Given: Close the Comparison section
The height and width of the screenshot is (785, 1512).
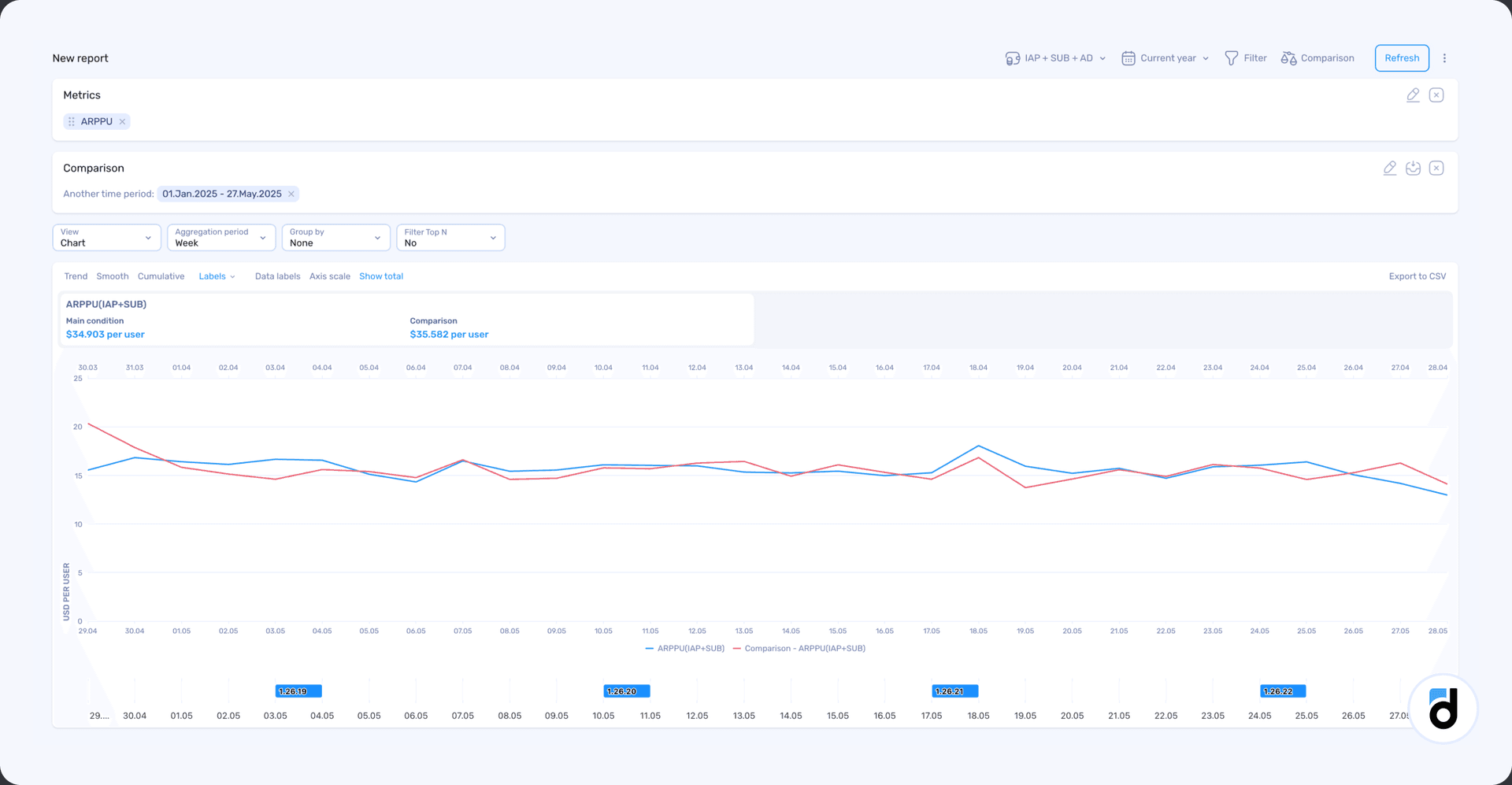Looking at the screenshot, I should (1436, 168).
